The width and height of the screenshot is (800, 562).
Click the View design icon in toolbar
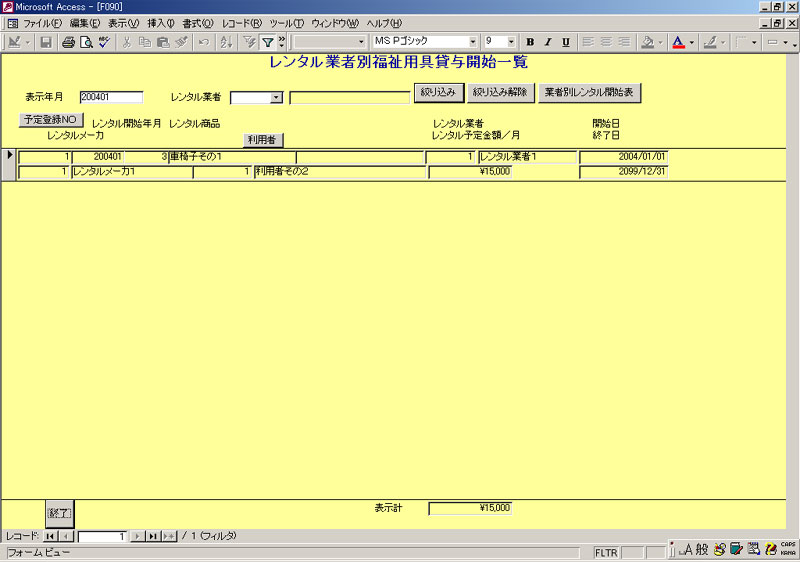click(x=14, y=42)
